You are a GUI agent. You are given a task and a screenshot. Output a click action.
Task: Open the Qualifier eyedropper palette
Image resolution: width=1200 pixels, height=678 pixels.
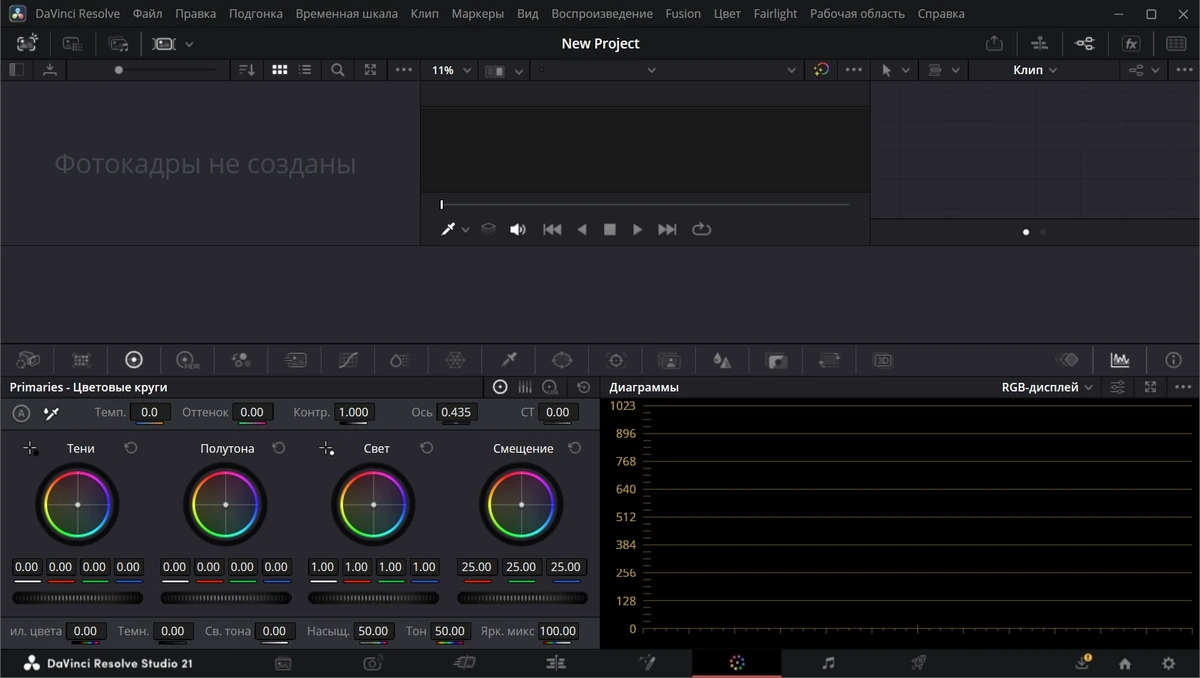[509, 360]
